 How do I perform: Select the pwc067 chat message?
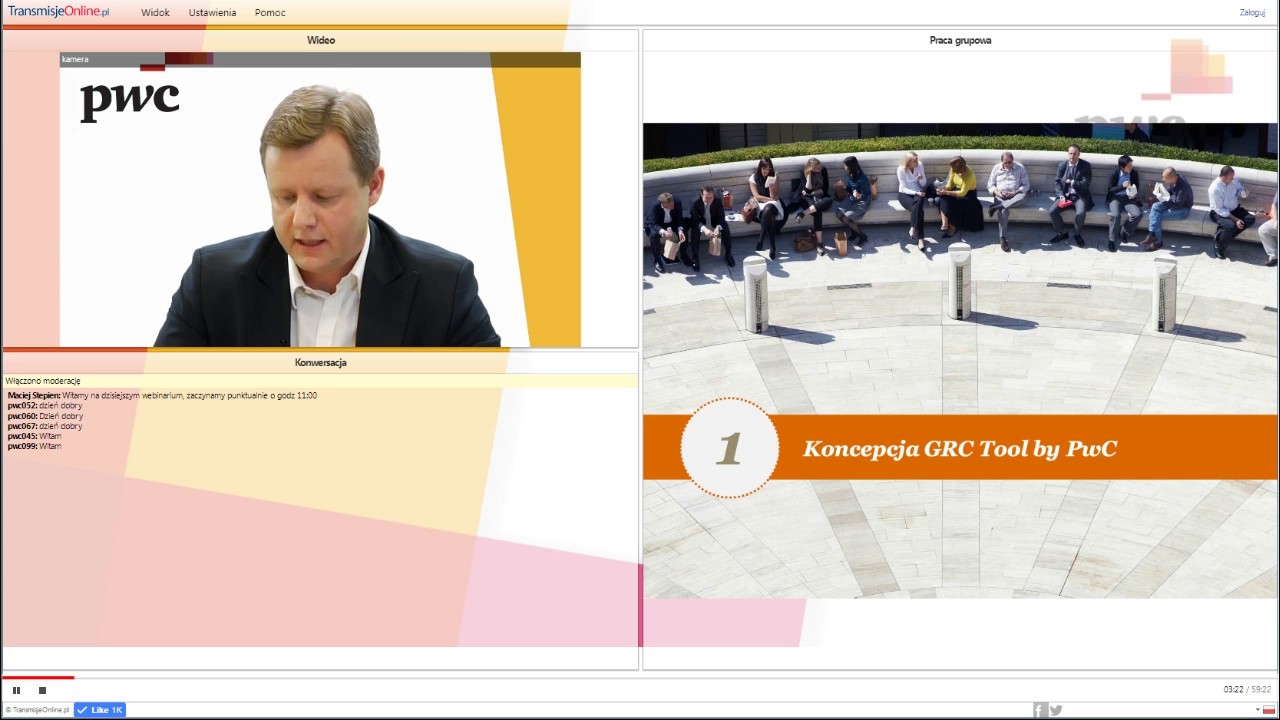tap(45, 426)
